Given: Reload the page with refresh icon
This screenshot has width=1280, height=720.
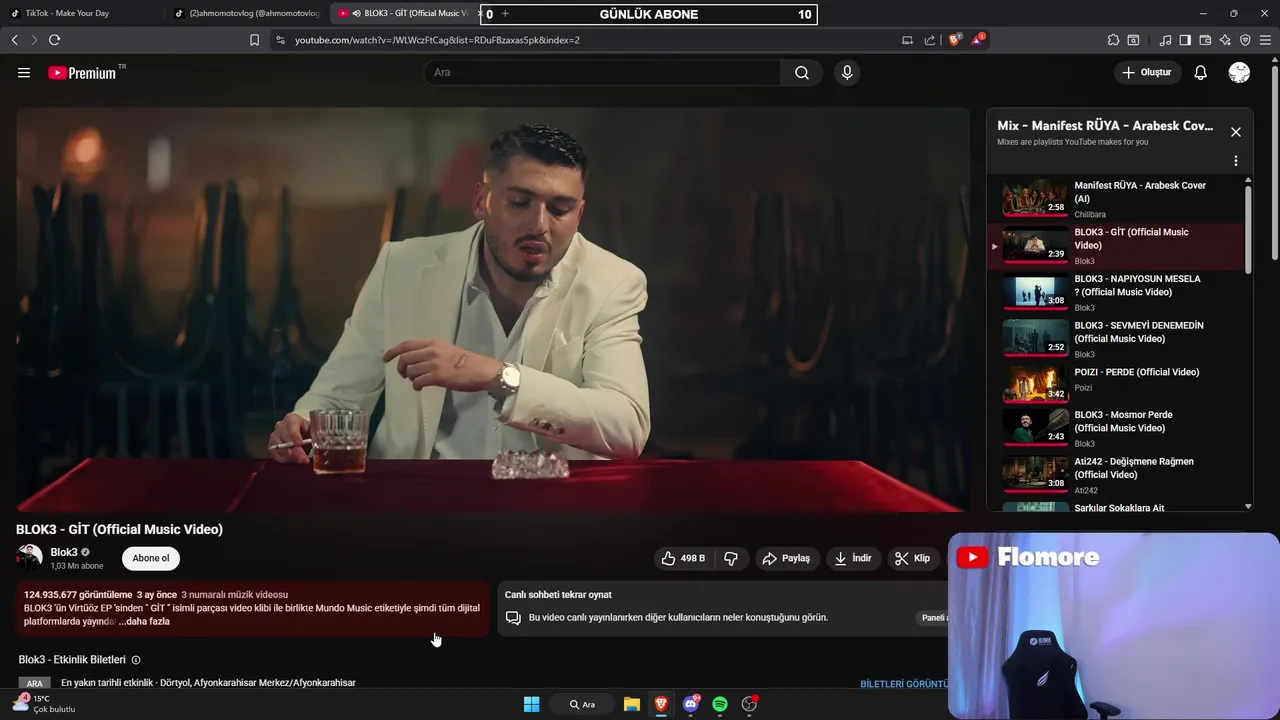Looking at the screenshot, I should point(54,40).
